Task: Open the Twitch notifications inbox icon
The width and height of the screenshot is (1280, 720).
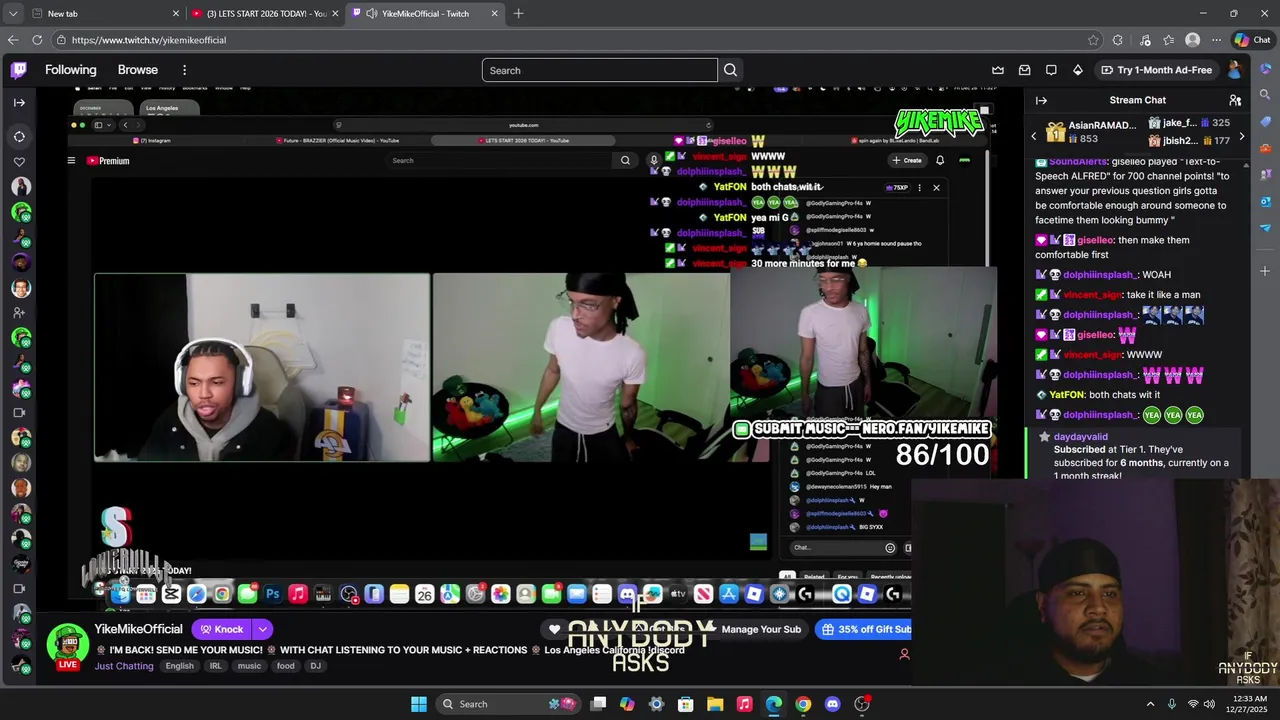Action: 1025,70
